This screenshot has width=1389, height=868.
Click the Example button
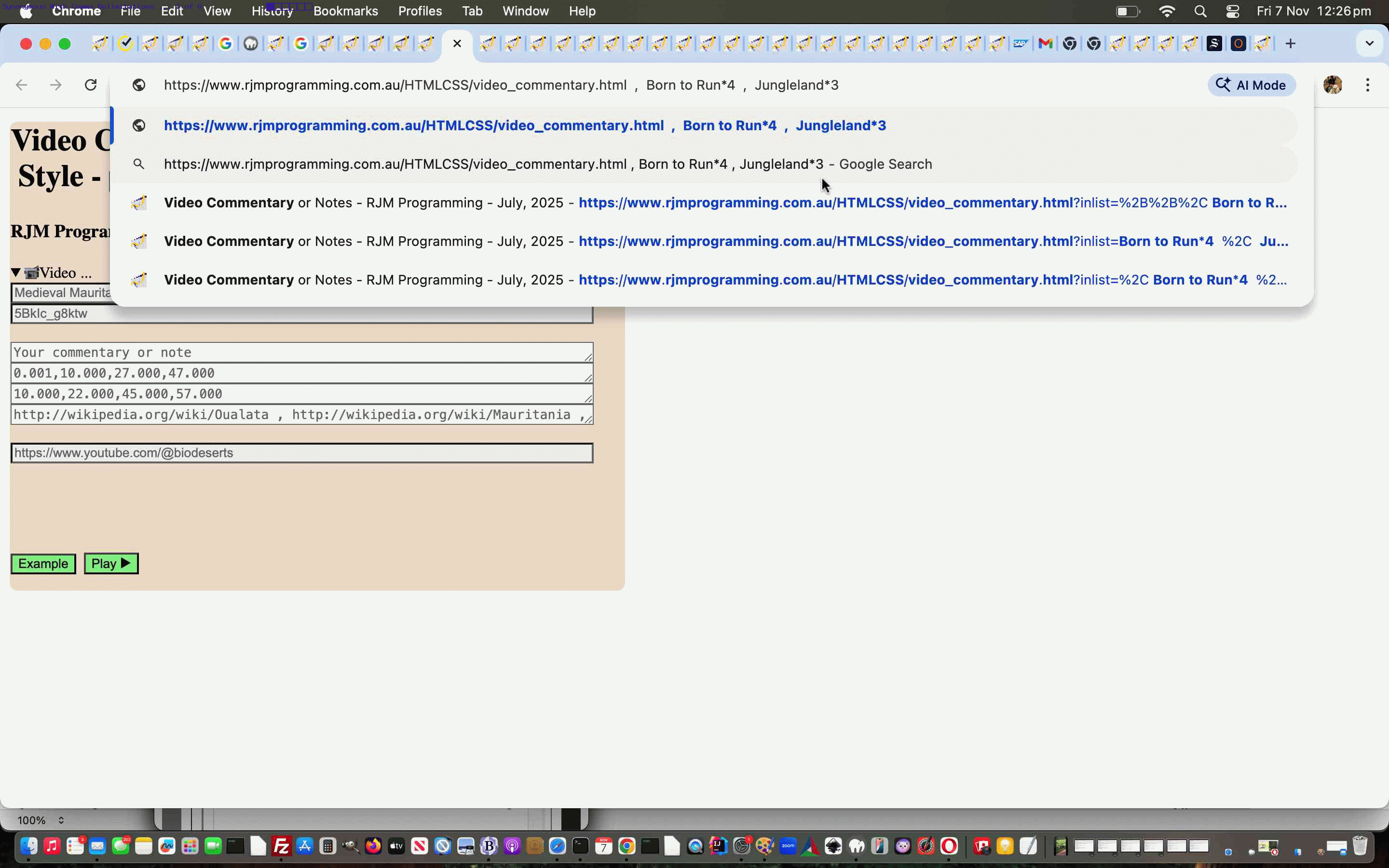click(42, 563)
